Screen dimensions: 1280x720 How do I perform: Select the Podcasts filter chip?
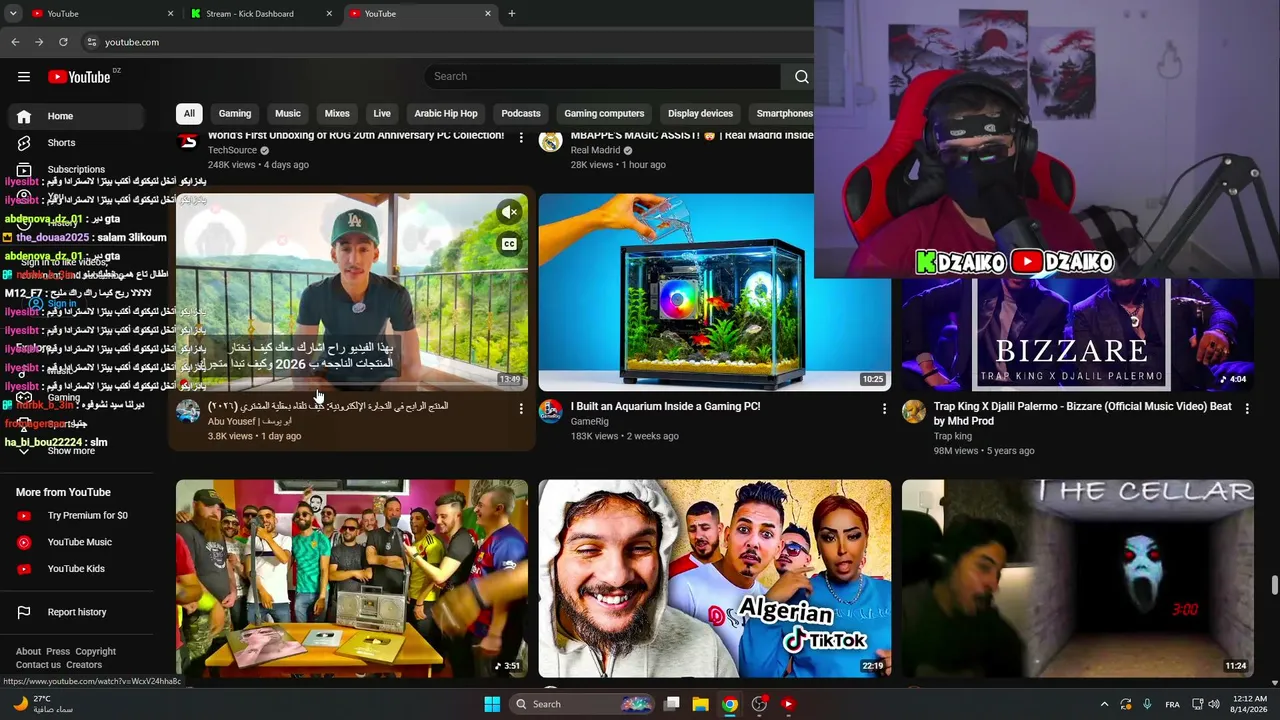[521, 113]
